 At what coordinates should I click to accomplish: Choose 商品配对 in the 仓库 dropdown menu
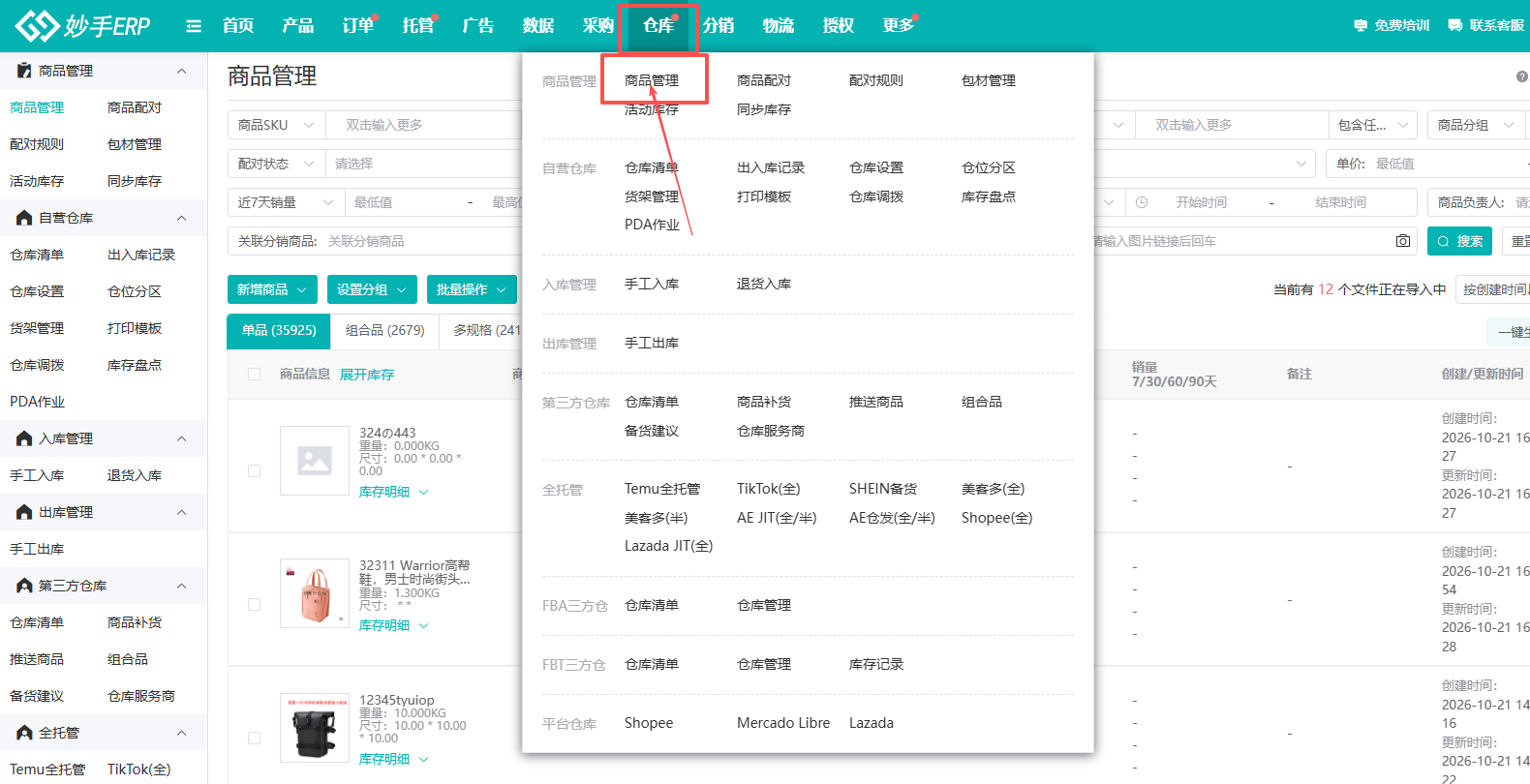(x=764, y=80)
